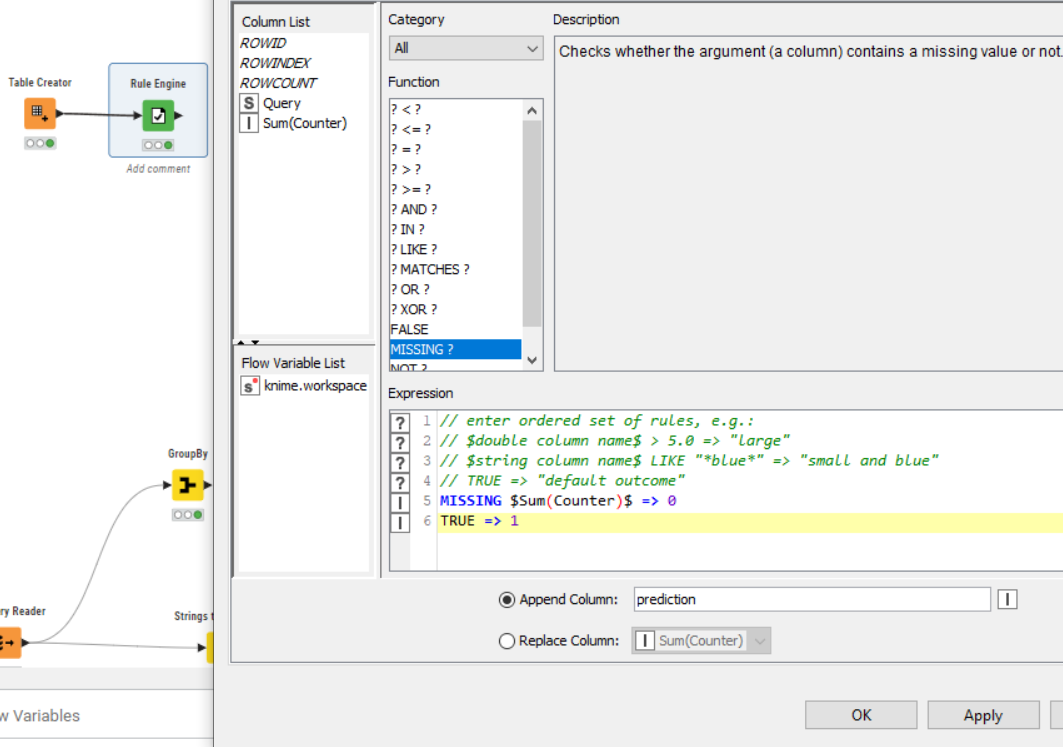Screen dimensions: 1063x747
Task: Click expression line 5 MISSING rule
Action: 558,501
